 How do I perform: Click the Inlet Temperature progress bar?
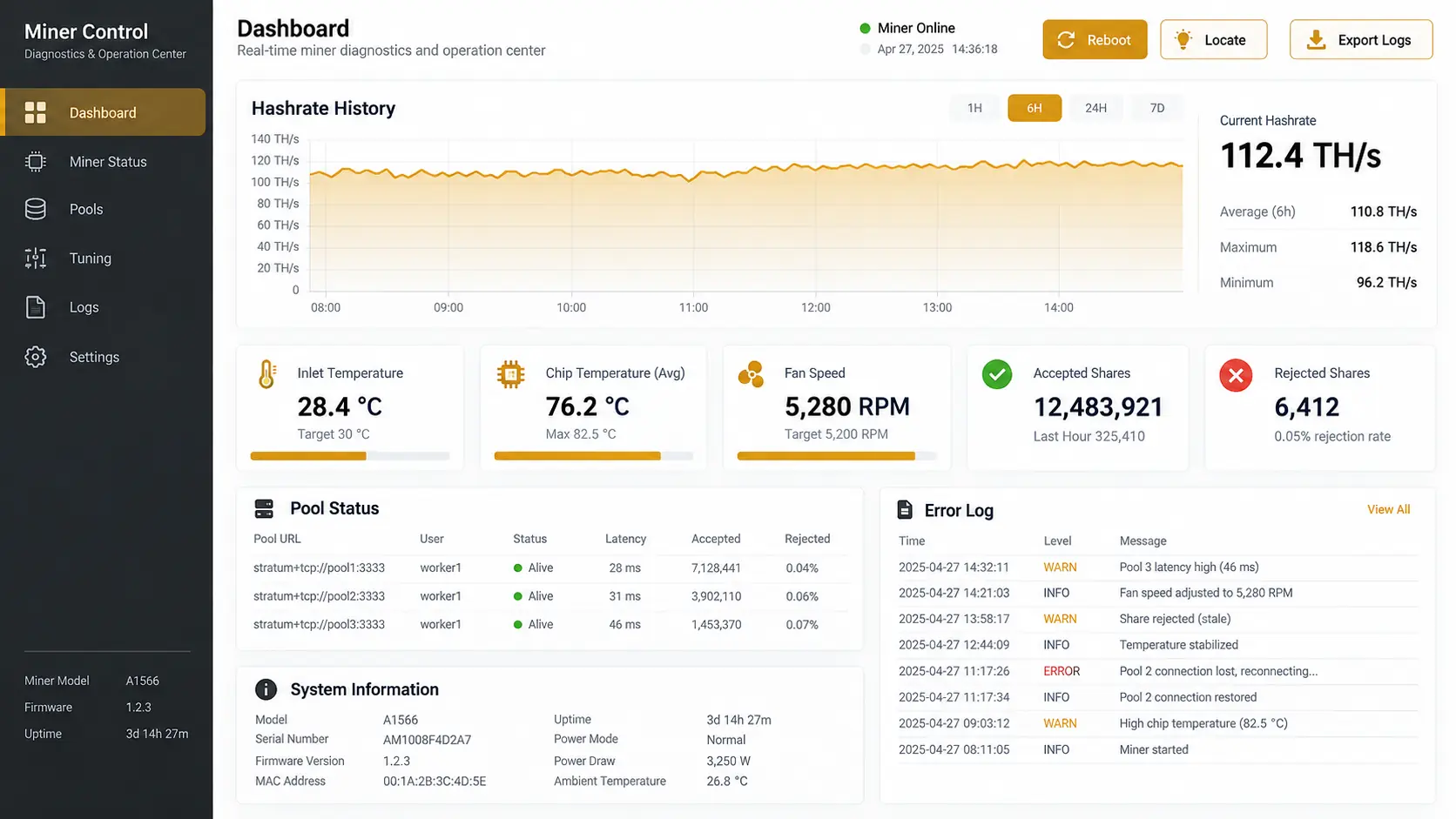click(350, 456)
